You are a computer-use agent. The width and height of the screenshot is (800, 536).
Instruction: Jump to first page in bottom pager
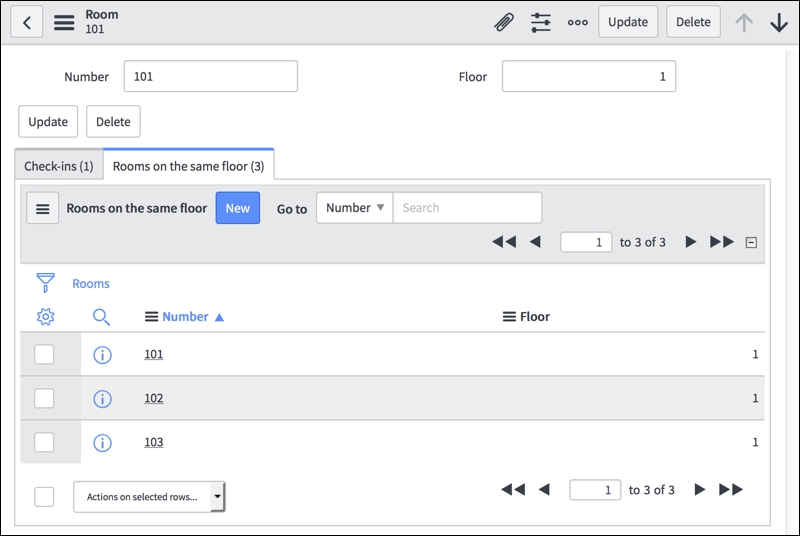point(513,490)
